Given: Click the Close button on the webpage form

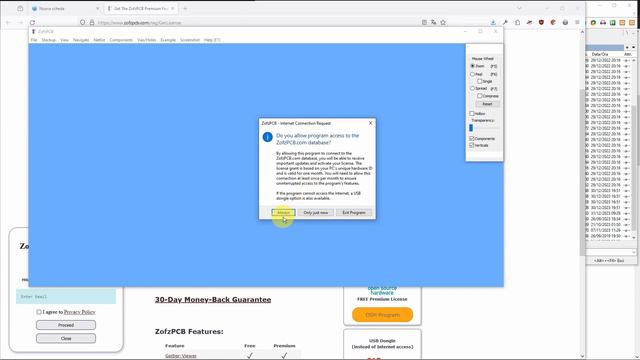Looking at the screenshot, I should (x=66, y=338).
